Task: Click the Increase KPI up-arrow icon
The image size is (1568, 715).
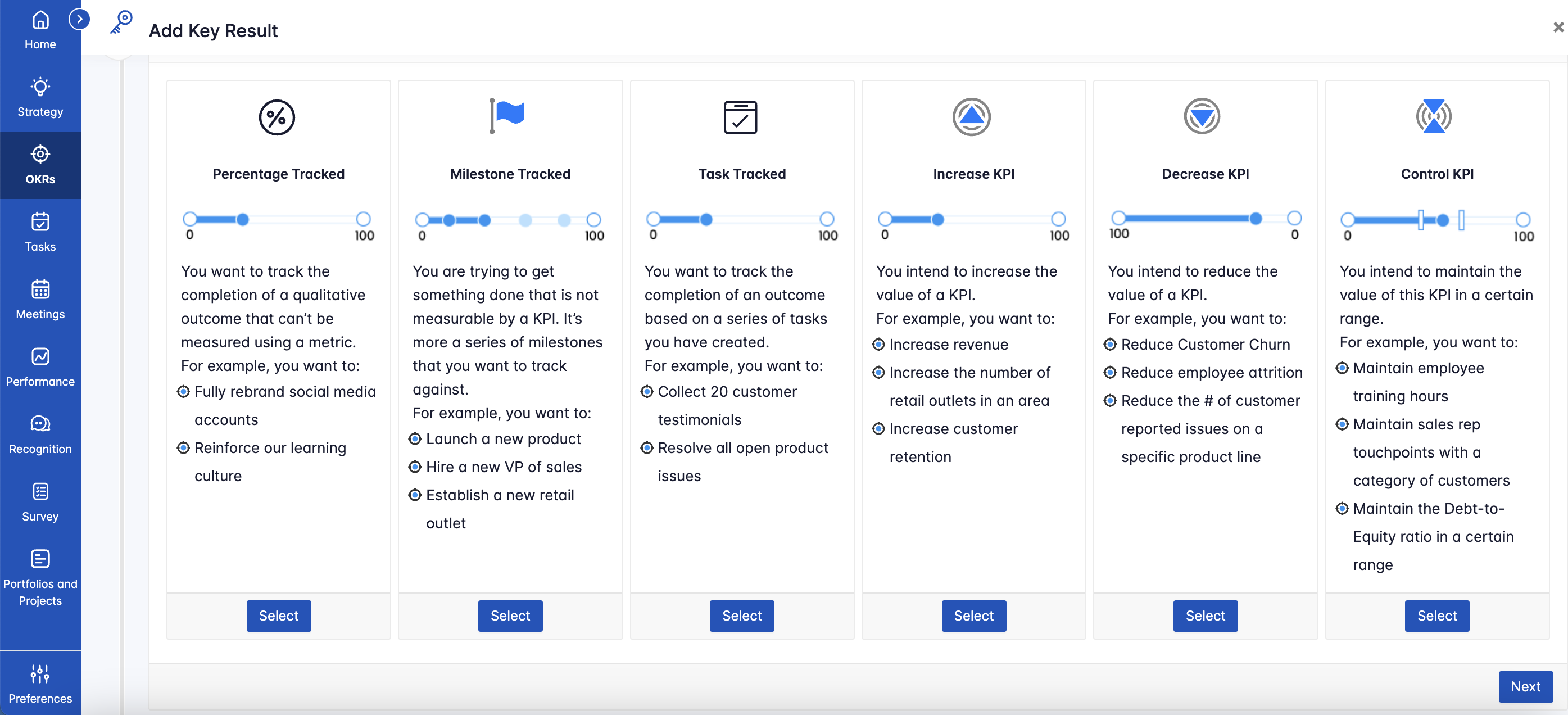Action: coord(972,116)
